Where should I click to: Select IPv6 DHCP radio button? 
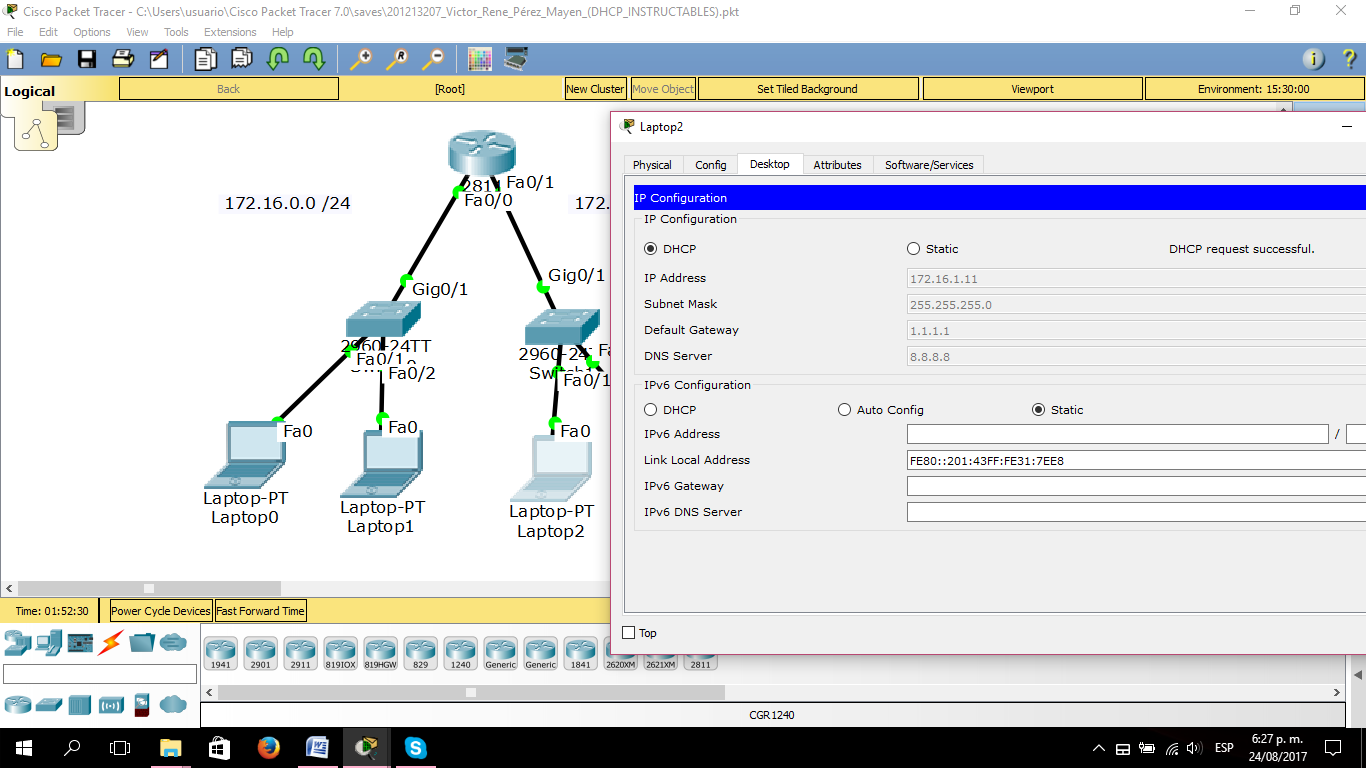[x=651, y=410]
